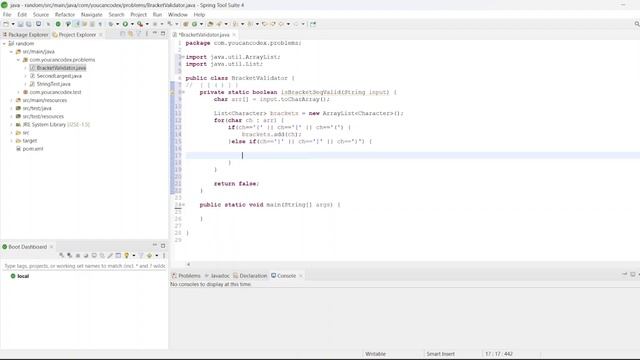The width and height of the screenshot is (640, 360).
Task: Click Writable in the status bar
Action: tap(376, 354)
